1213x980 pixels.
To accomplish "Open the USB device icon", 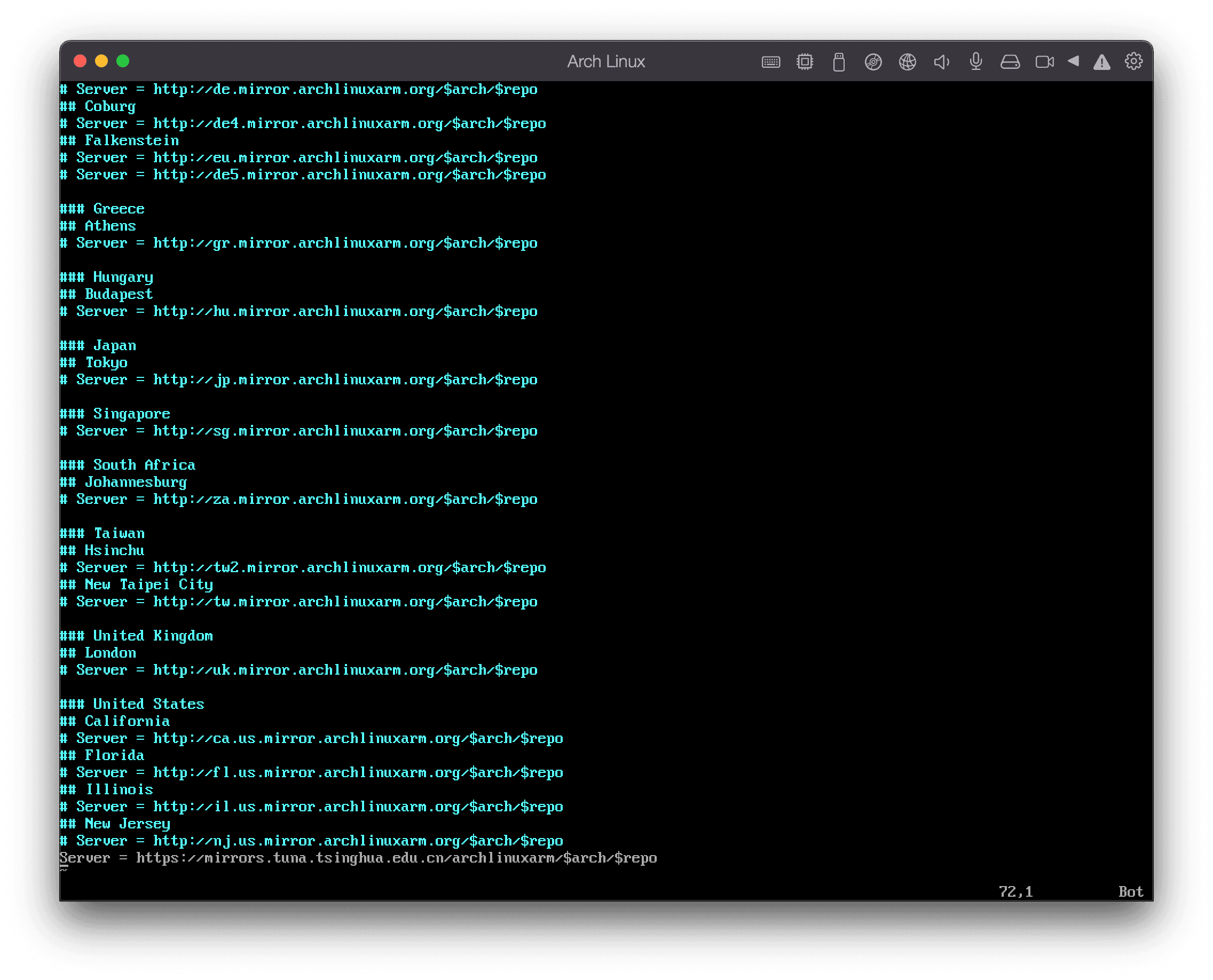I will 839,61.
